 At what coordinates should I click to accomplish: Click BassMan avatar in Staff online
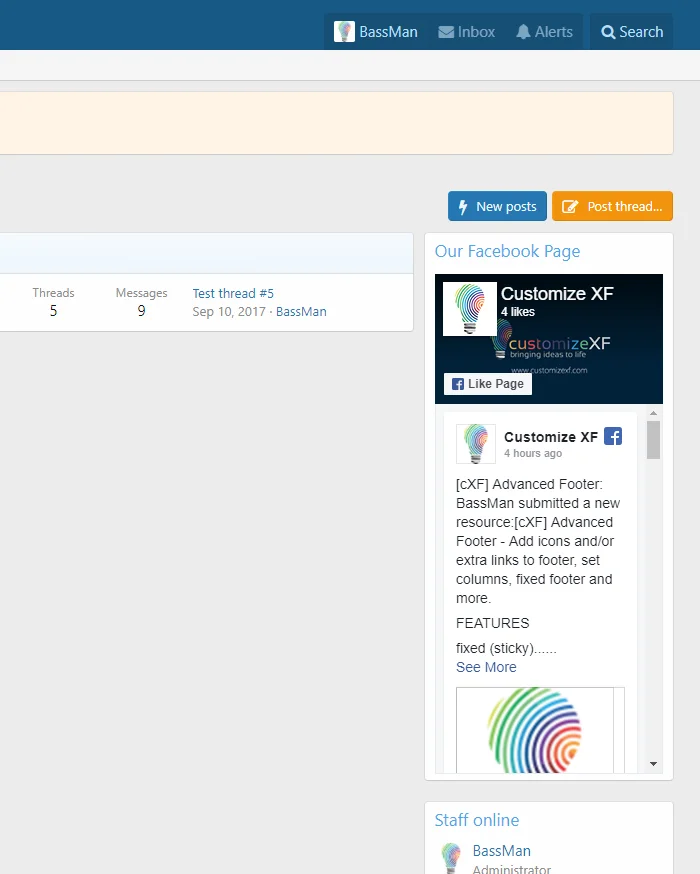452,858
